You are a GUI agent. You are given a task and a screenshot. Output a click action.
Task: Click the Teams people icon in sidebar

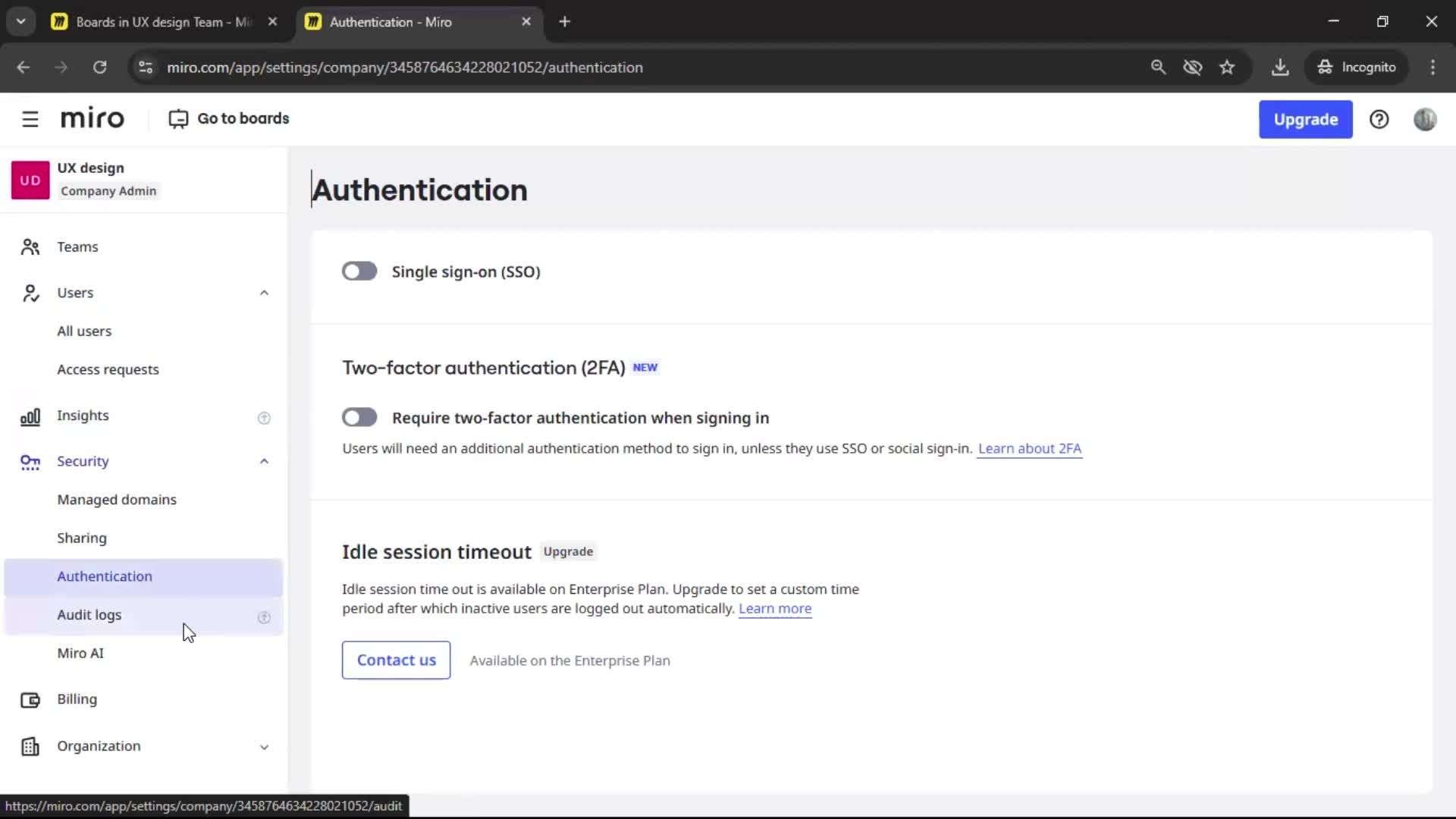click(x=30, y=247)
